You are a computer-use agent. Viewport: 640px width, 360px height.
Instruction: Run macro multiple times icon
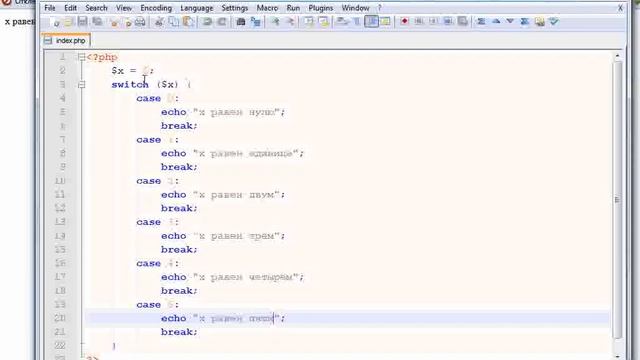[448, 22]
